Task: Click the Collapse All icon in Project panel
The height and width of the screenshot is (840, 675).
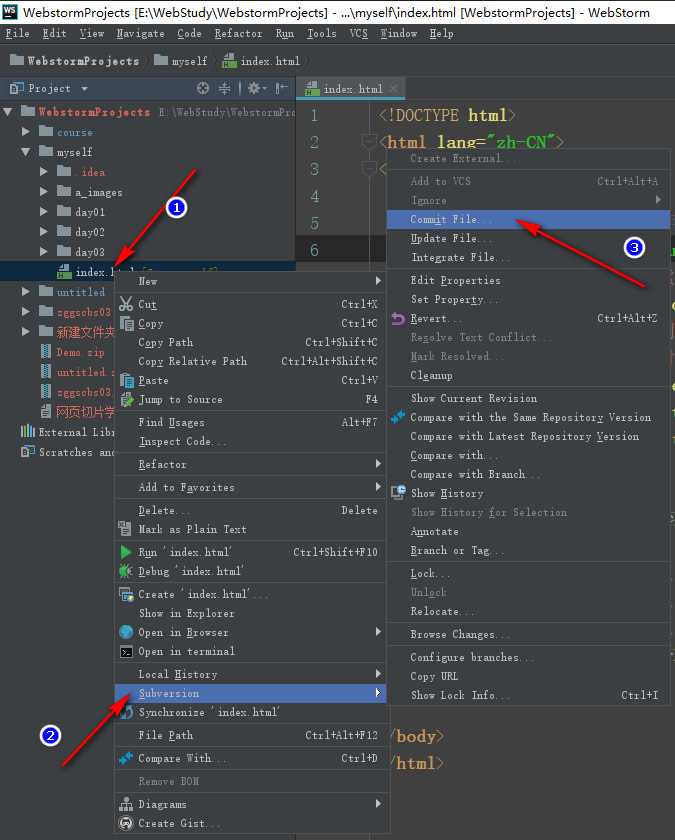Action: pos(225,88)
